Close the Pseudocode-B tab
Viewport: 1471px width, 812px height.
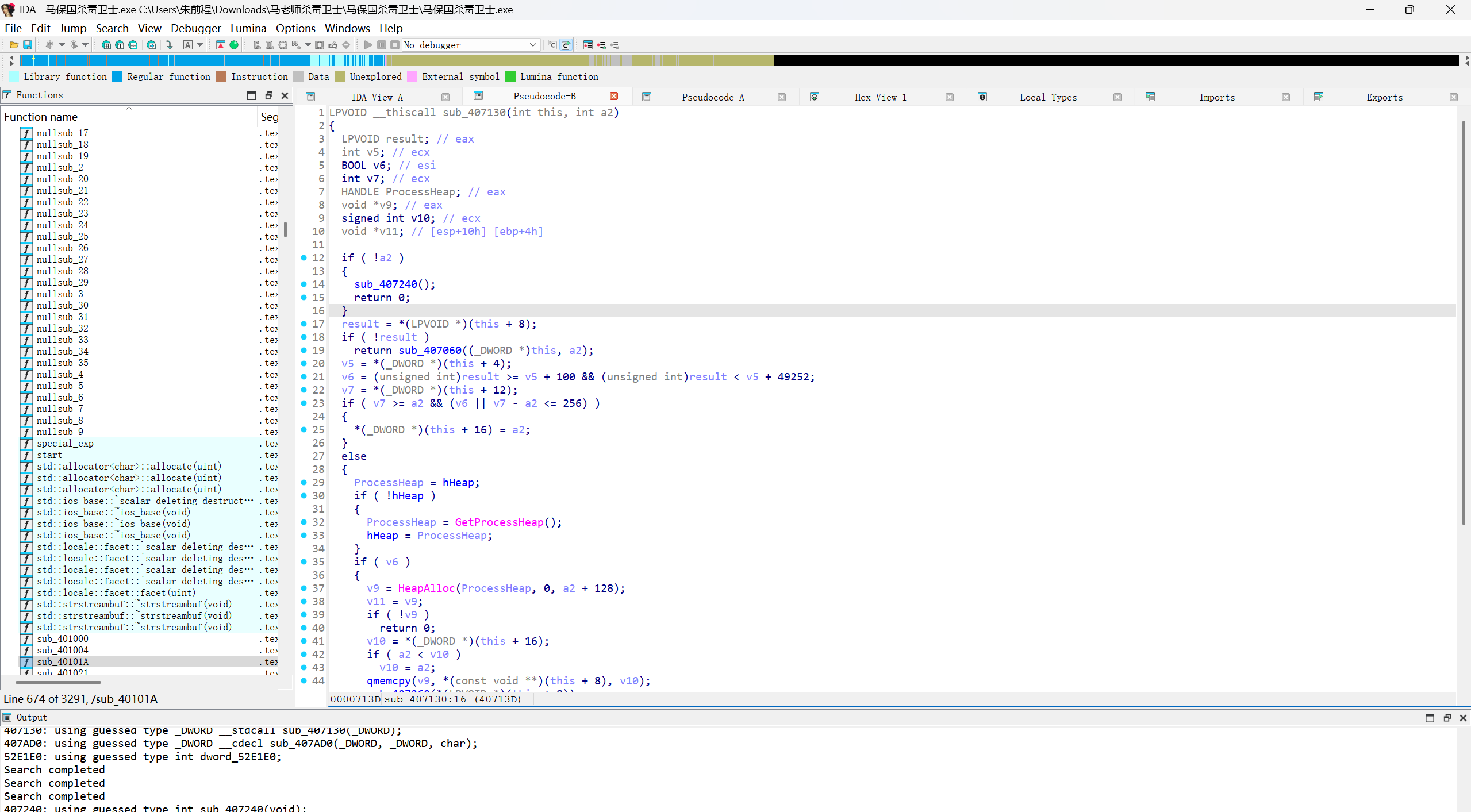(613, 96)
